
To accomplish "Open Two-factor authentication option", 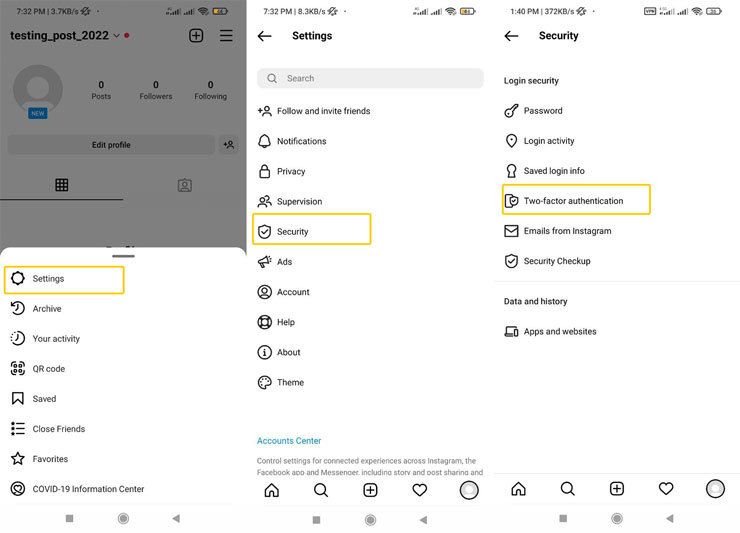I will (x=575, y=201).
